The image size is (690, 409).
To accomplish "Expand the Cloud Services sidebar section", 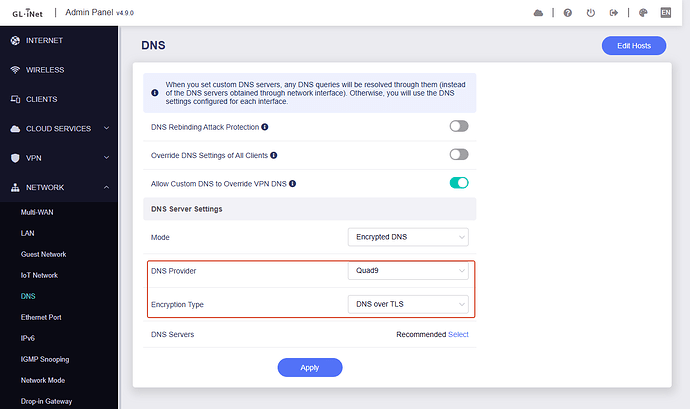I will pos(60,129).
